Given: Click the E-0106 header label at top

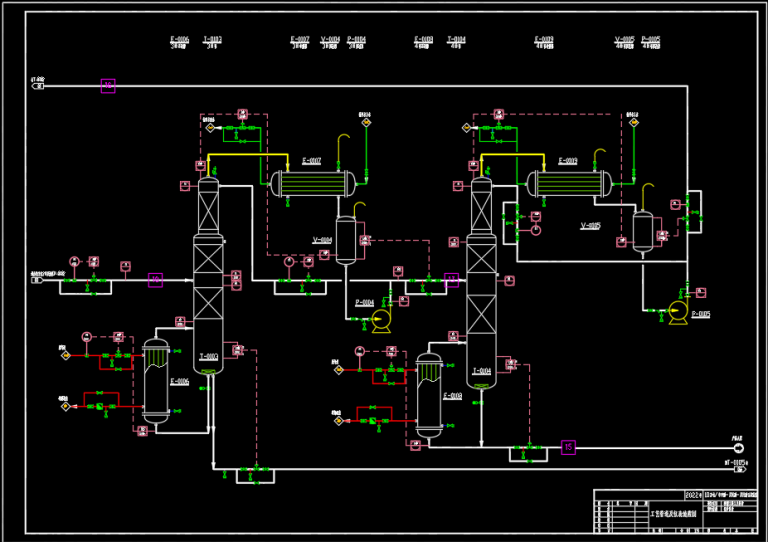Looking at the screenshot, I should coord(181,42).
